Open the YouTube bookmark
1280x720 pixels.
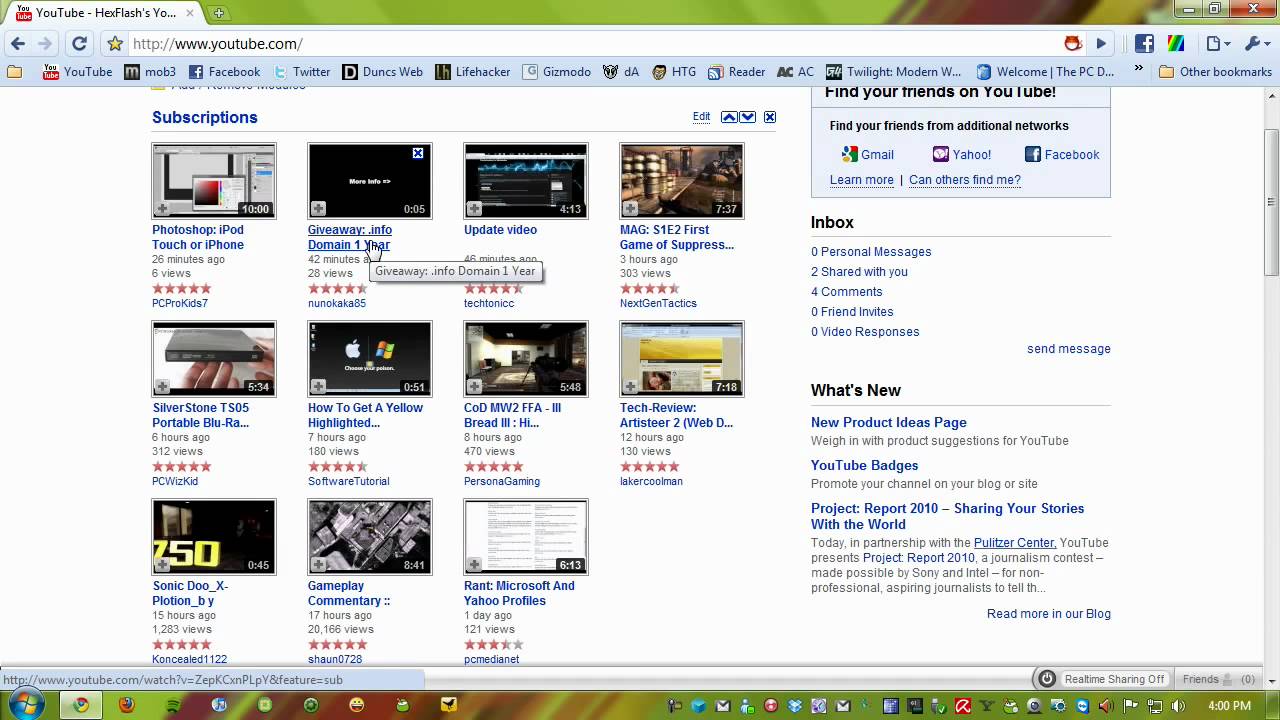click(78, 72)
